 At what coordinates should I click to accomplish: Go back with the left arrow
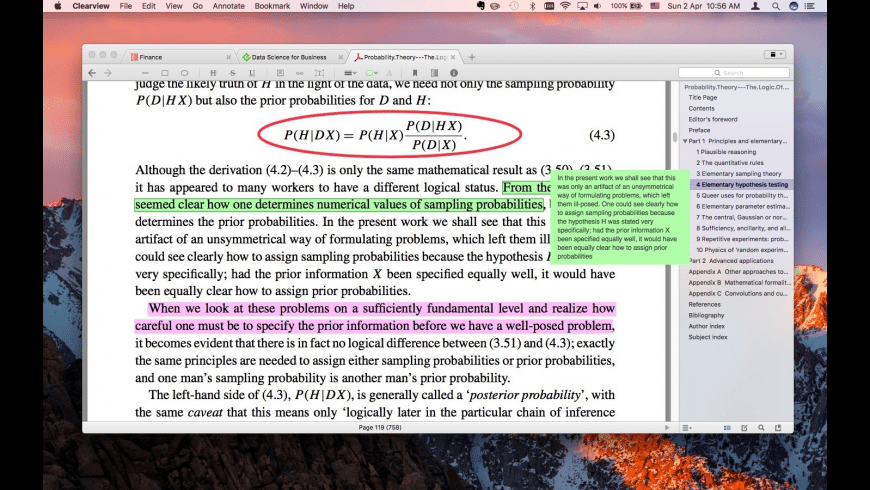92,73
